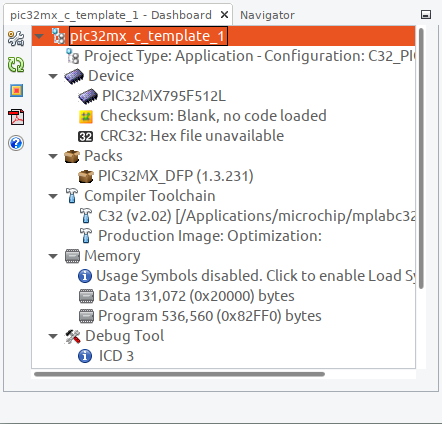Click the hammer icon beside Compiler Toolchain
Image resolution: width=442 pixels, height=424 pixels.
click(72, 196)
